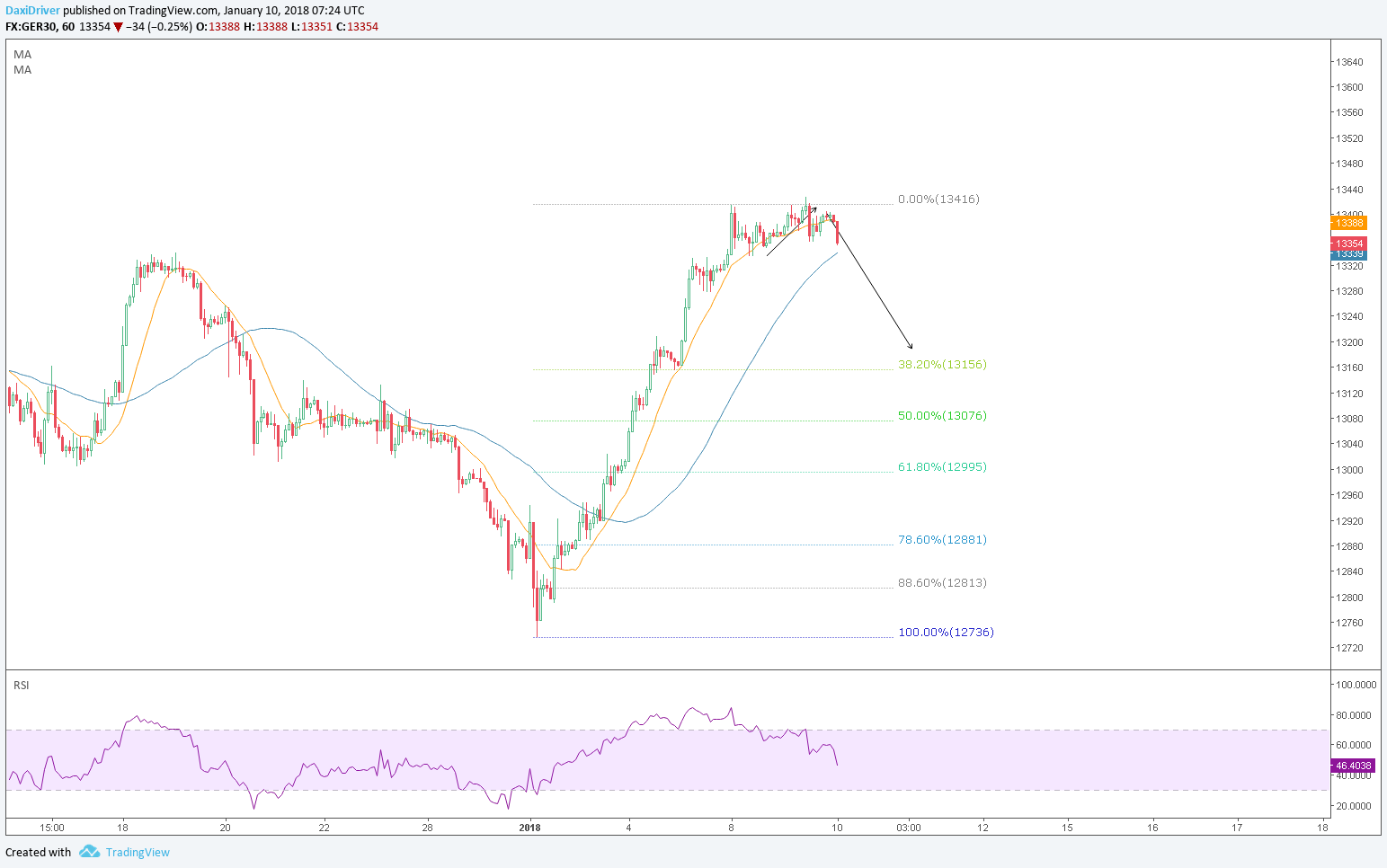The width and height of the screenshot is (1387, 868).
Task: Follow the TradingView link beside Created with
Action: [x=138, y=852]
